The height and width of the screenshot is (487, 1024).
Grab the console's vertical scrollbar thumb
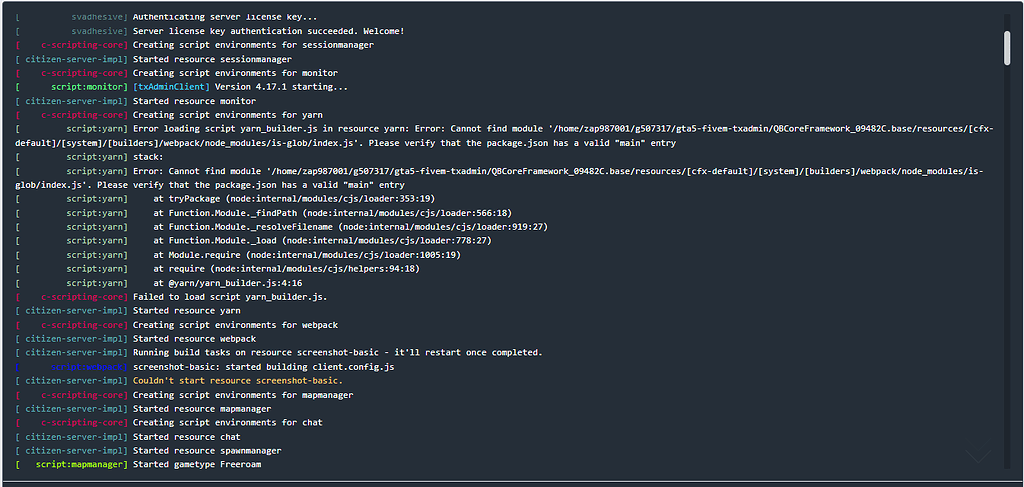coord(1007,44)
